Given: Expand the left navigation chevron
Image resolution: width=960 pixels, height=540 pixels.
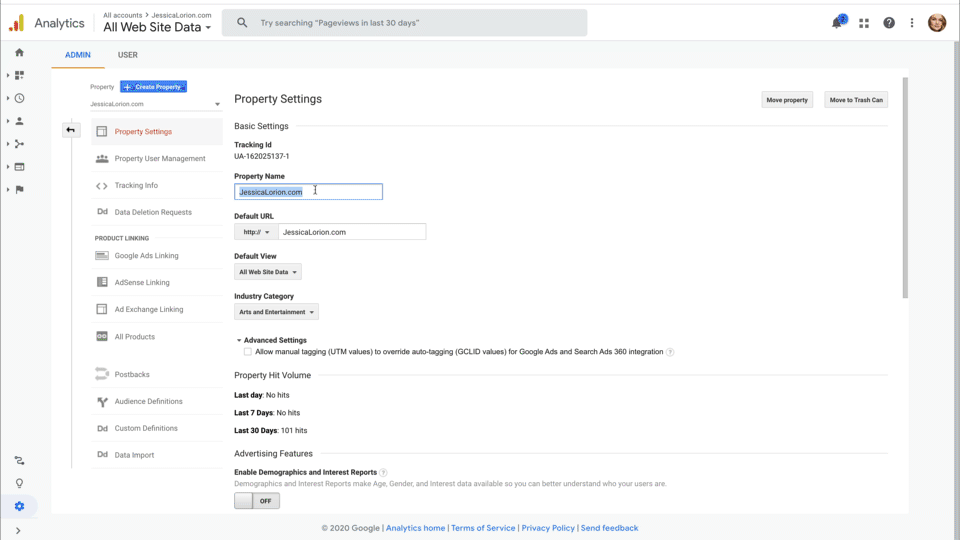Looking at the screenshot, I should [x=18, y=531].
